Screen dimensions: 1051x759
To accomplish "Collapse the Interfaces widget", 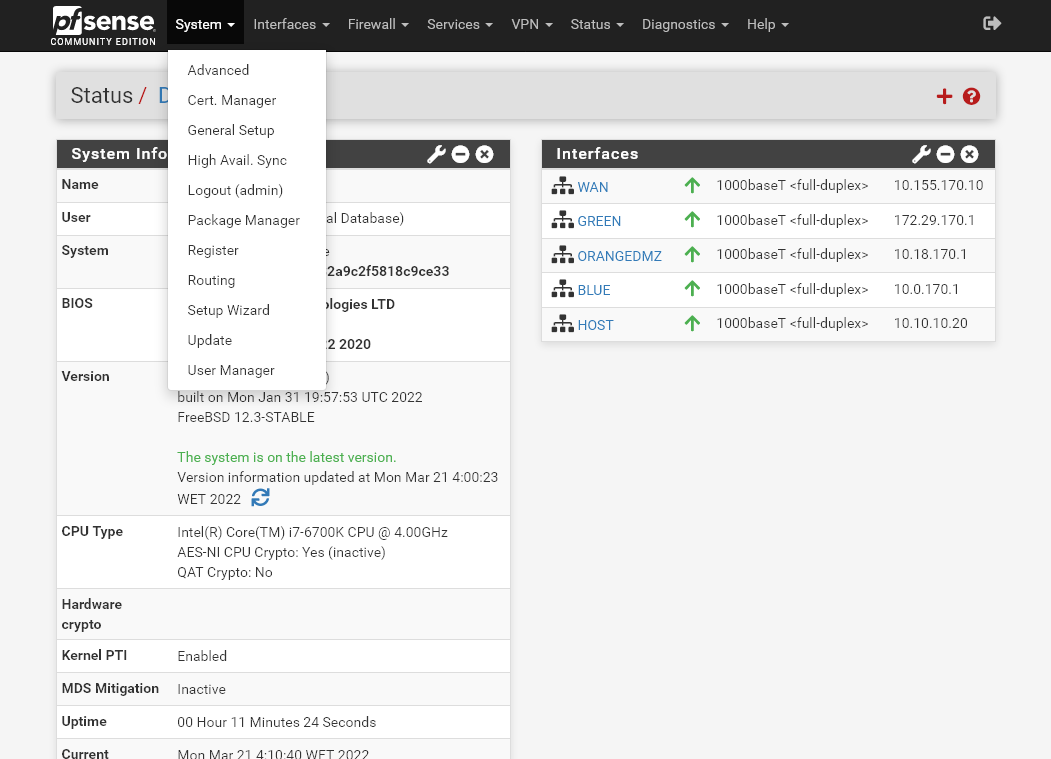I will (x=944, y=154).
